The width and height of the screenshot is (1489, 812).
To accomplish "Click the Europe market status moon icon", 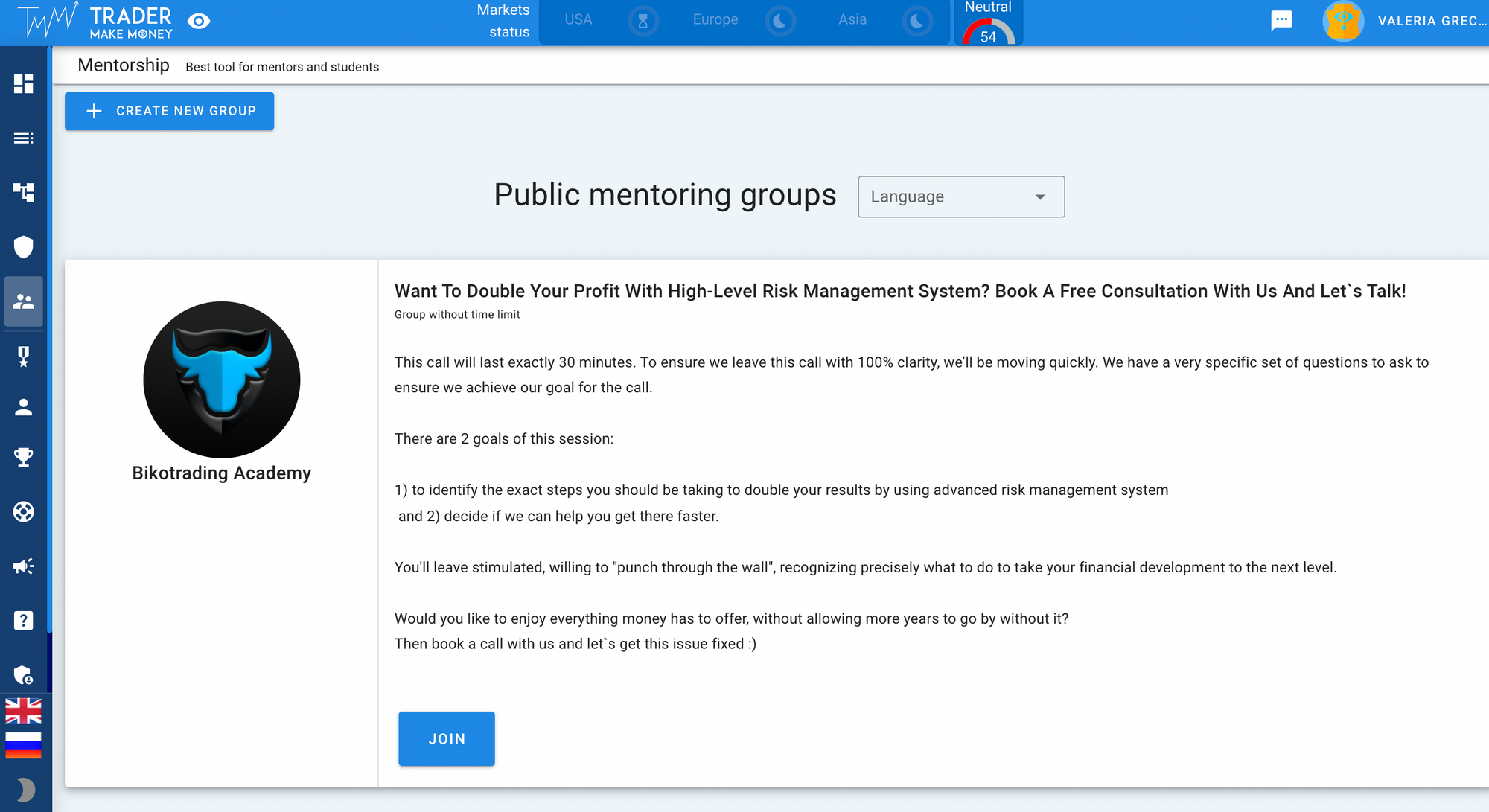I will tap(780, 21).
